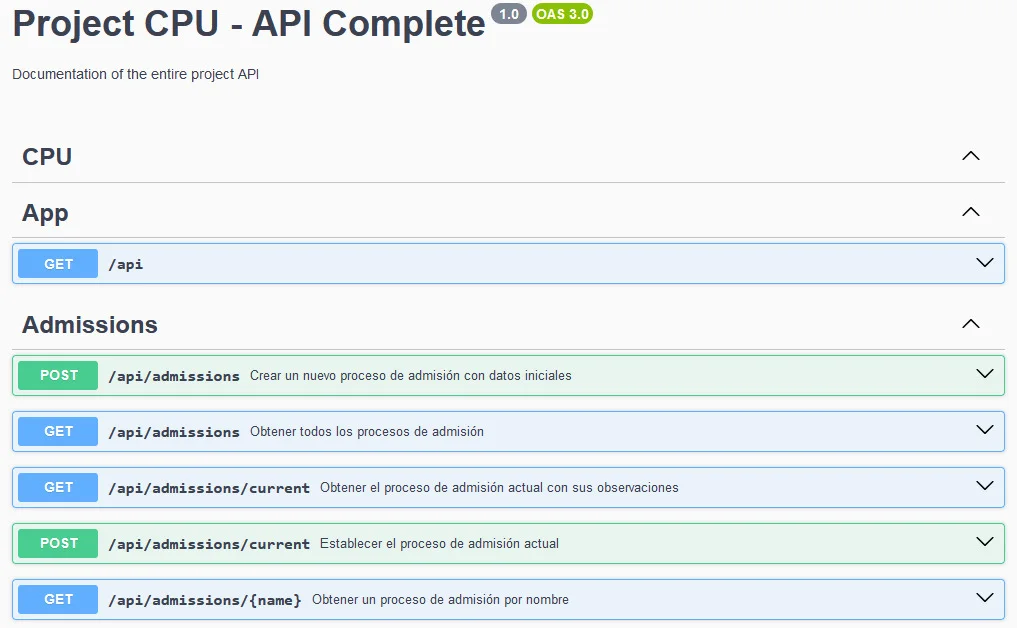Screen dimensions: 1017x628
Task: Expand GET /api/admissions/current row arrow
Action: pyautogui.click(x=984, y=487)
